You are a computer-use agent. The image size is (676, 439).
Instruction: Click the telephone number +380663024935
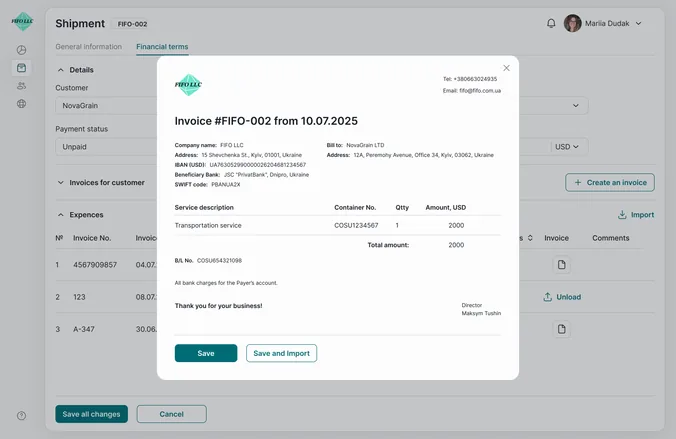[475, 79]
